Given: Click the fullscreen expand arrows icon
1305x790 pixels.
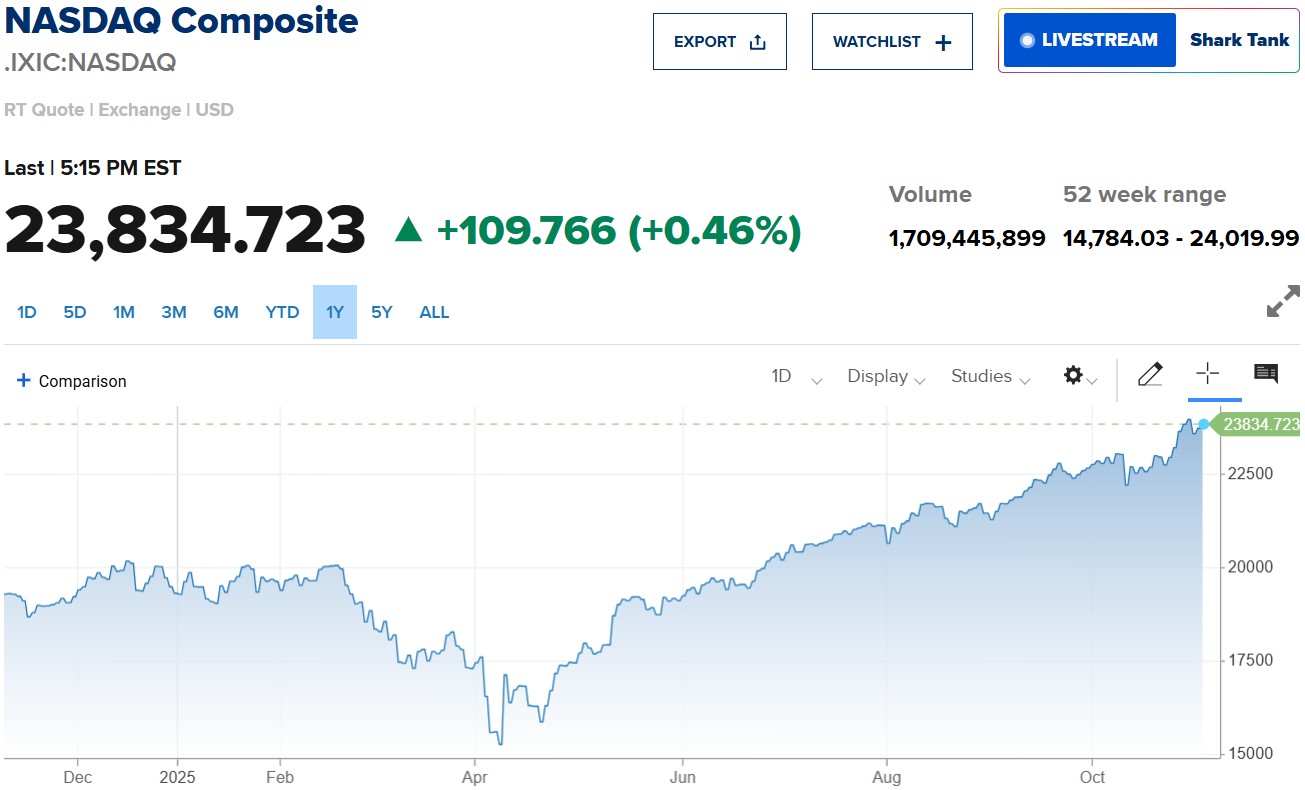Looking at the screenshot, I should pyautogui.click(x=1282, y=301).
